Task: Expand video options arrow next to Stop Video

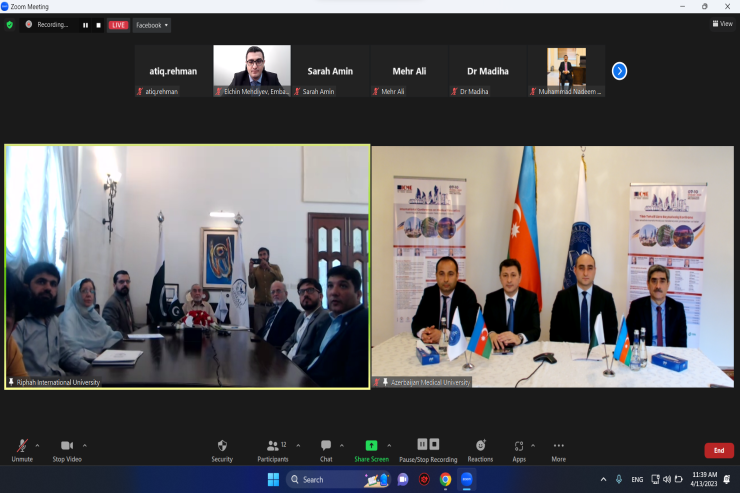Action: 85,445
